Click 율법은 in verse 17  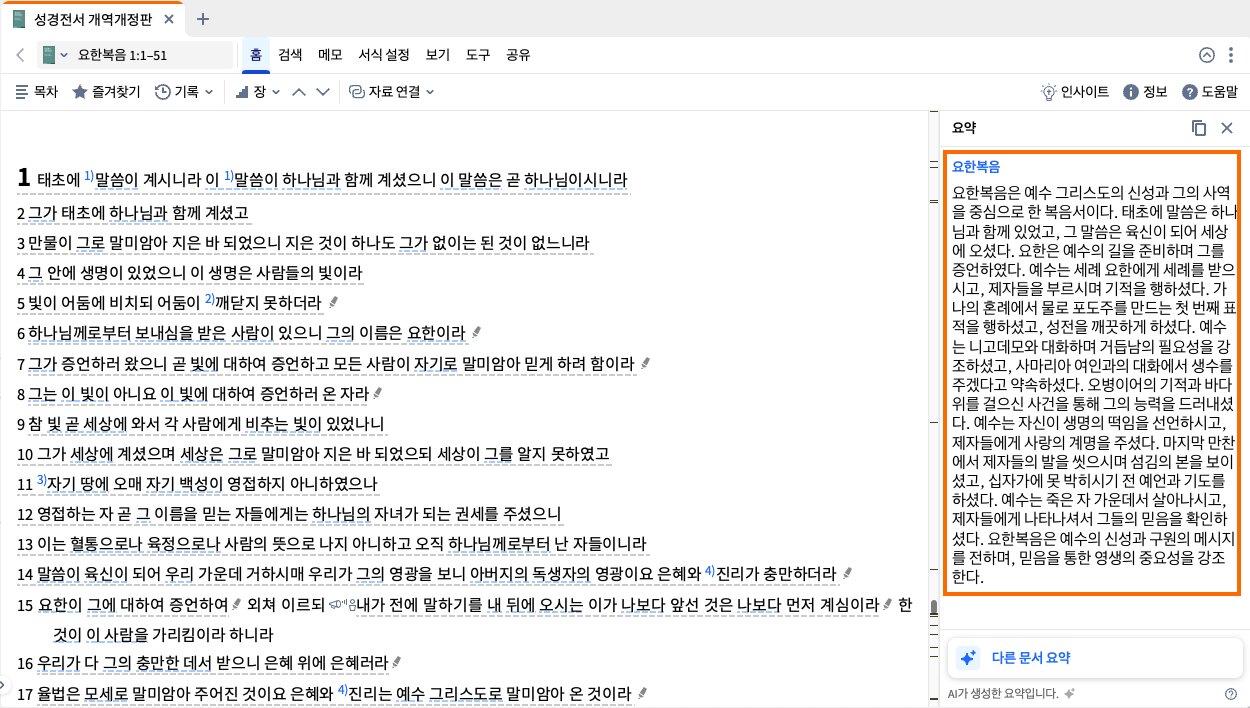pos(60,693)
